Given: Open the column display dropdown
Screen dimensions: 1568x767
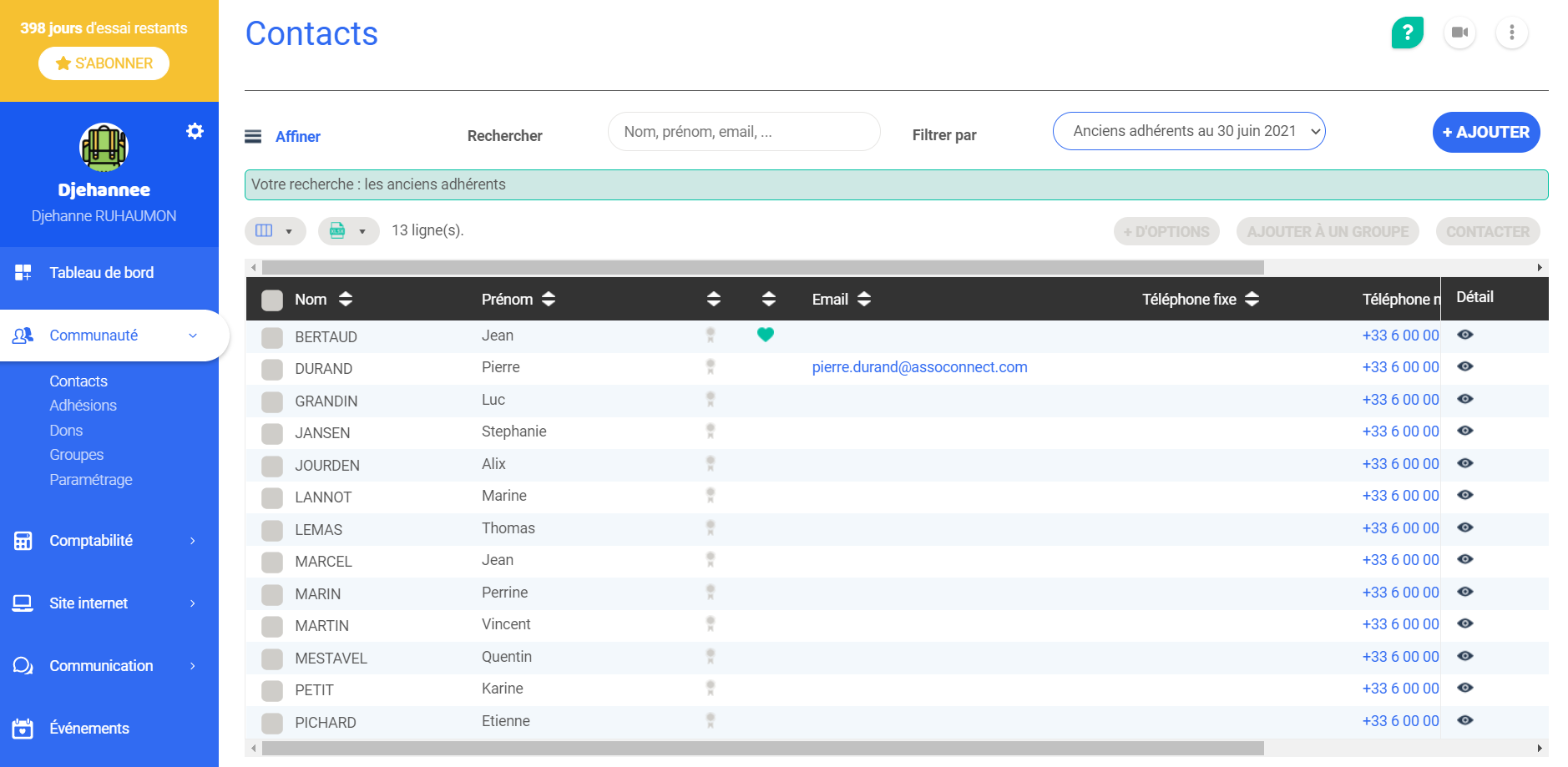Looking at the screenshot, I should pyautogui.click(x=275, y=231).
